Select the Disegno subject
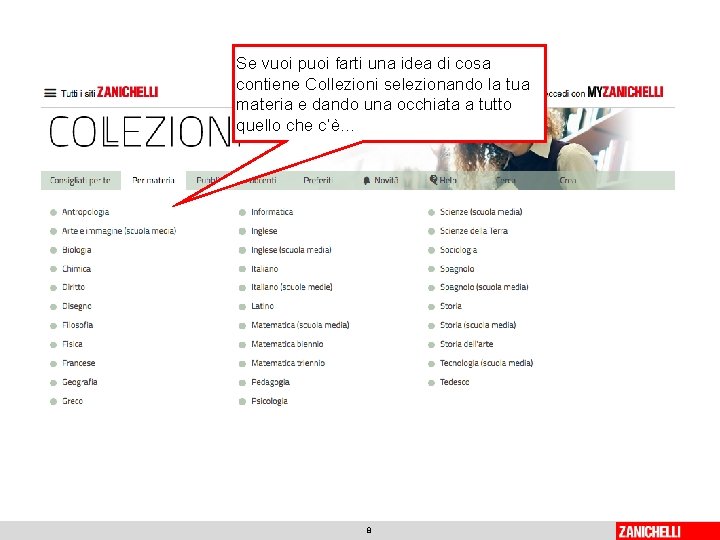 (77, 306)
